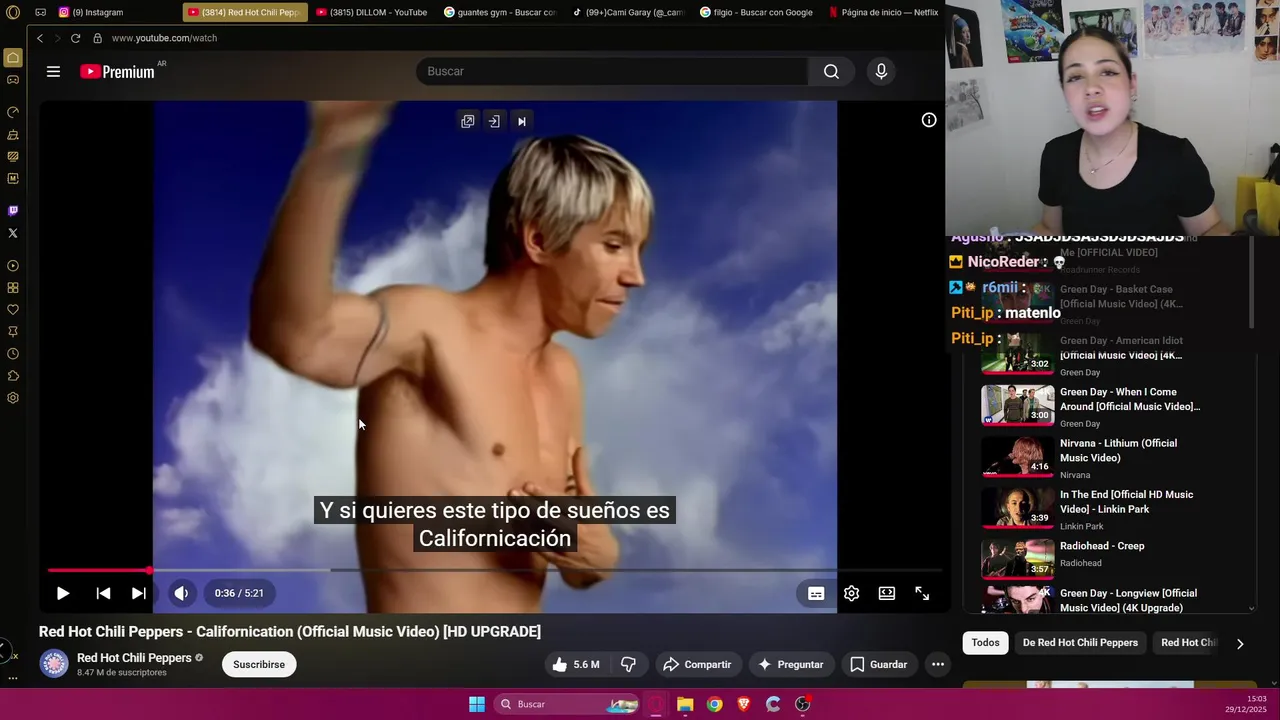
Task: Toggle subtitles captions button
Action: 816,593
